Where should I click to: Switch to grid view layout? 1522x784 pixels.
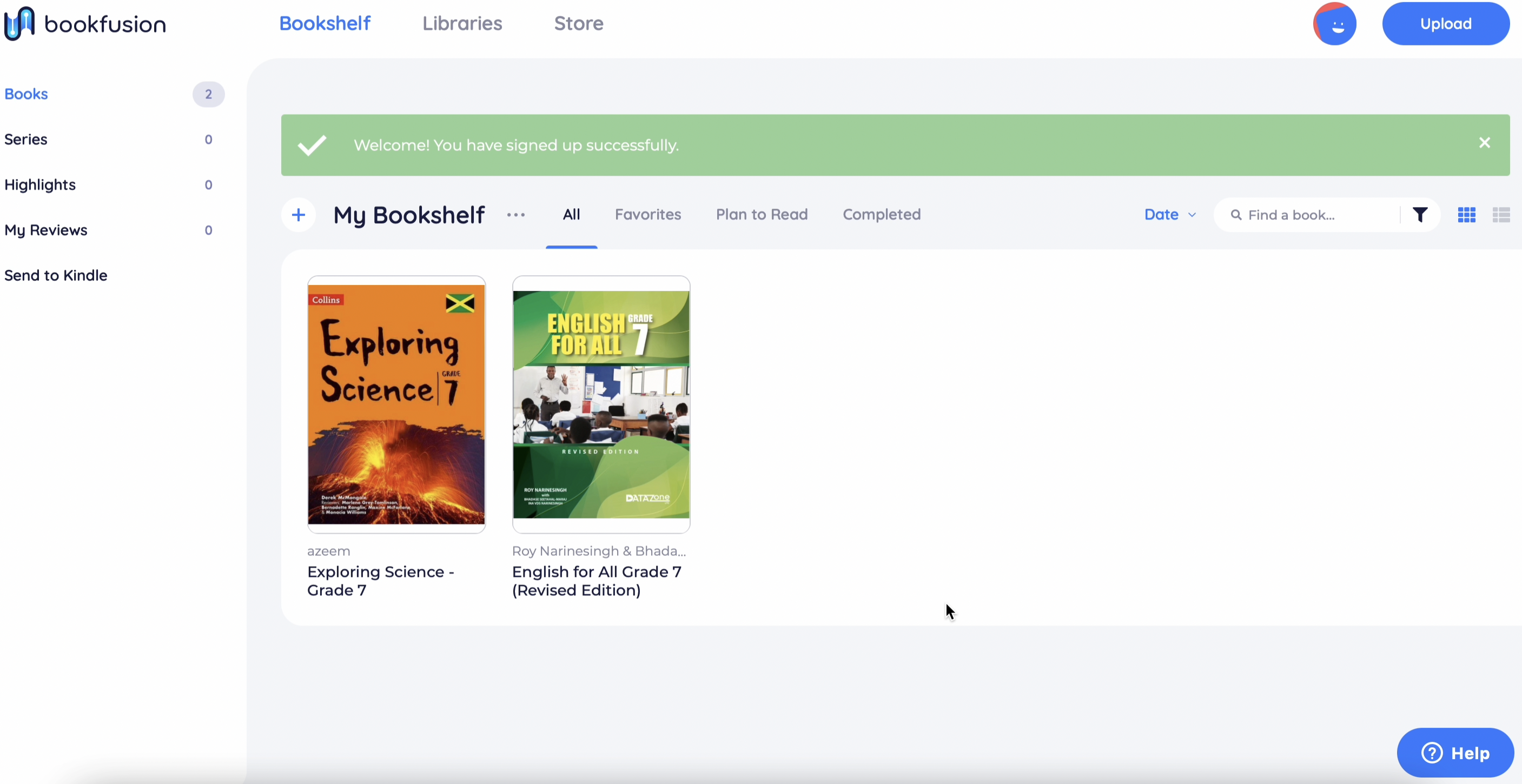coord(1466,215)
